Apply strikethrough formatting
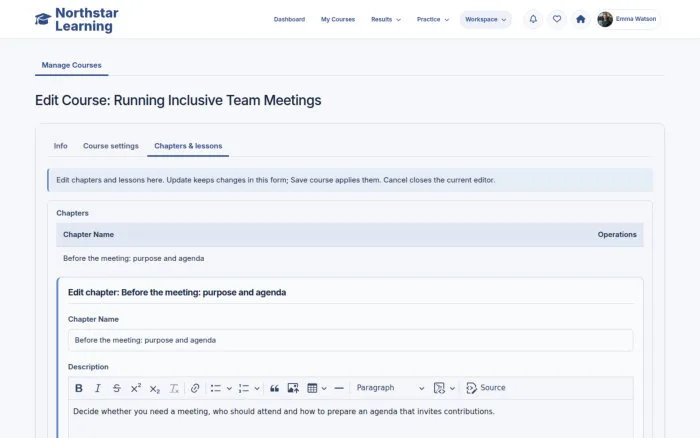700x438 pixels. tap(117, 388)
